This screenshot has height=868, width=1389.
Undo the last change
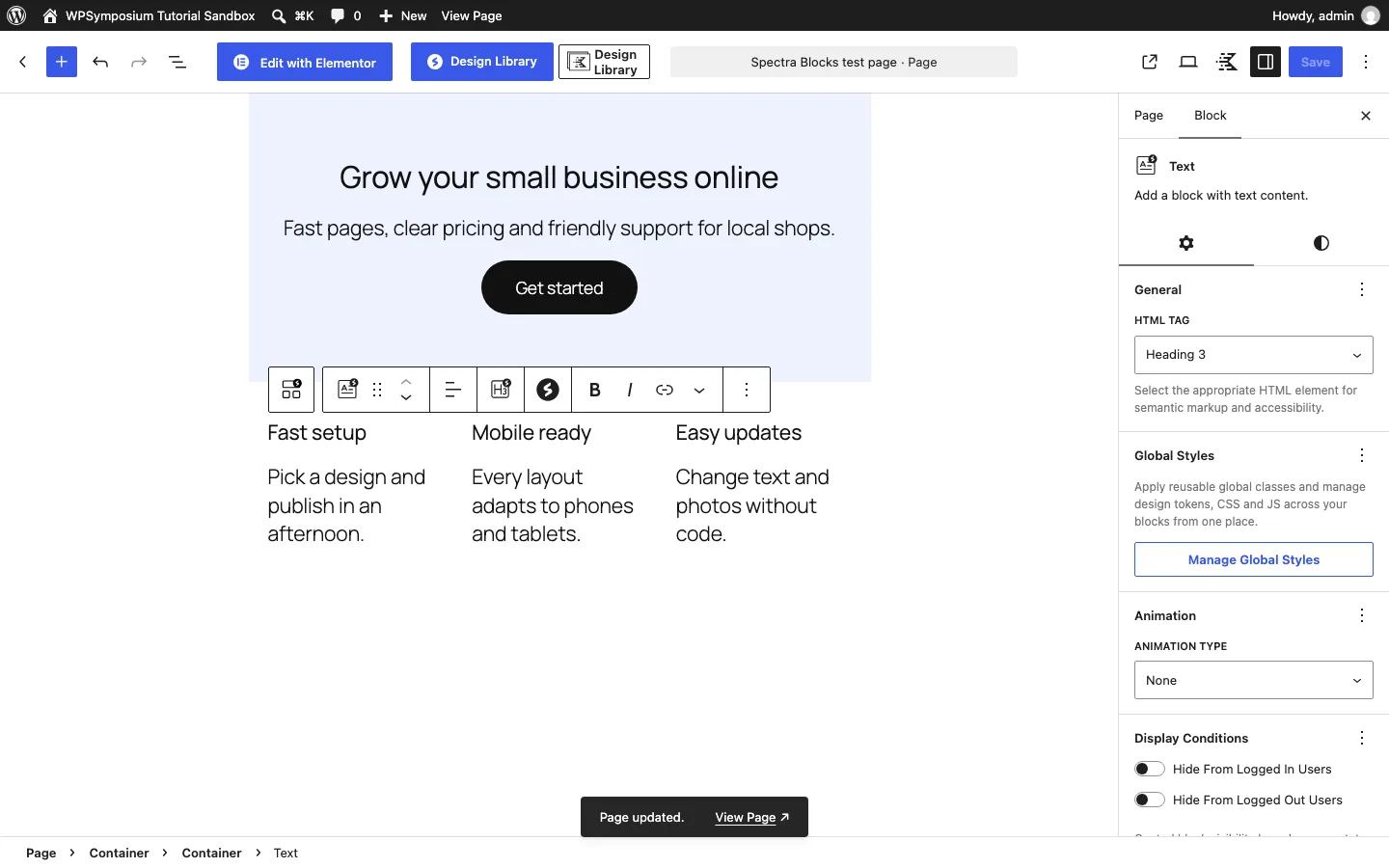pyautogui.click(x=100, y=62)
